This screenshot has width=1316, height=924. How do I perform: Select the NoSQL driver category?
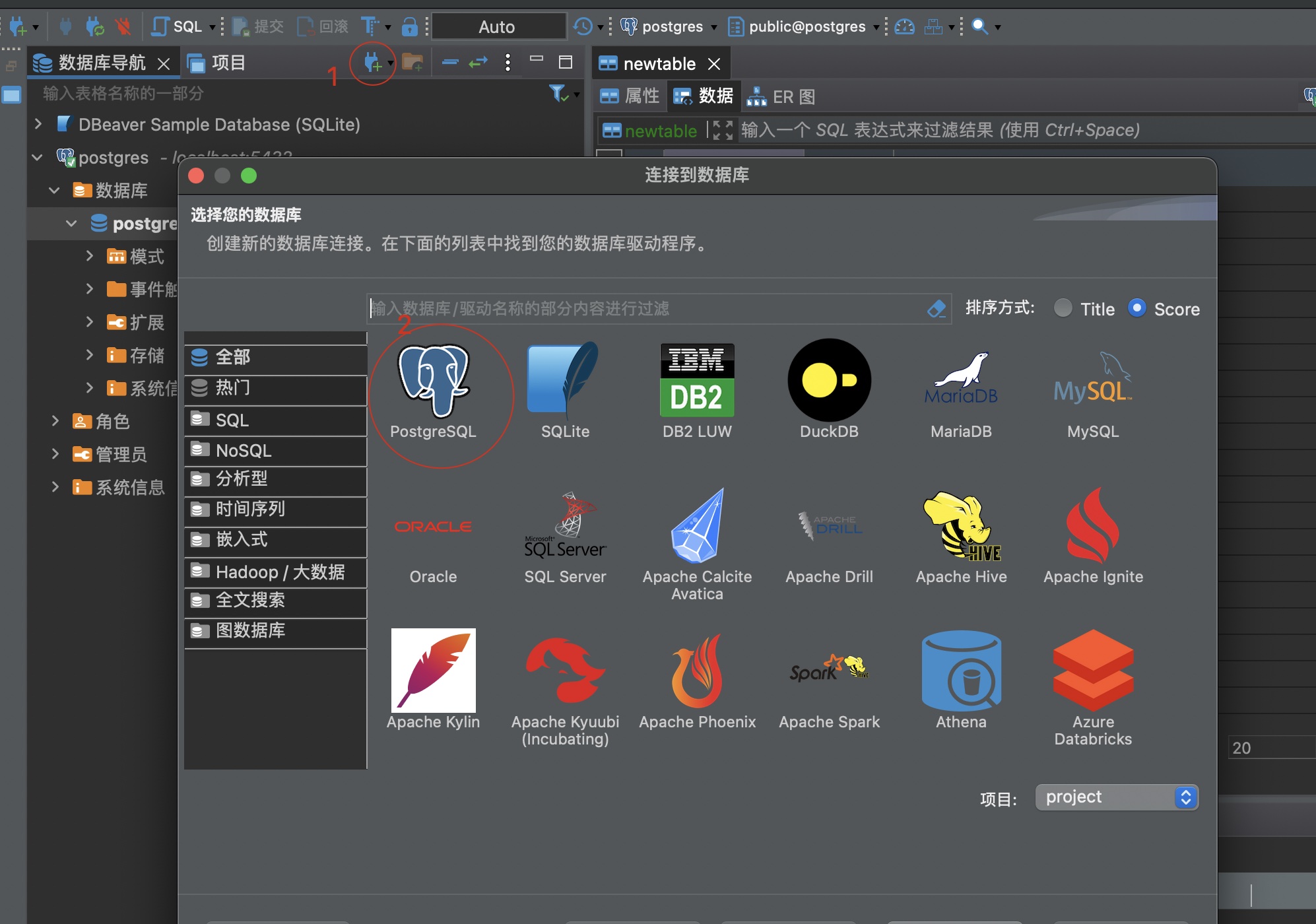(x=275, y=451)
